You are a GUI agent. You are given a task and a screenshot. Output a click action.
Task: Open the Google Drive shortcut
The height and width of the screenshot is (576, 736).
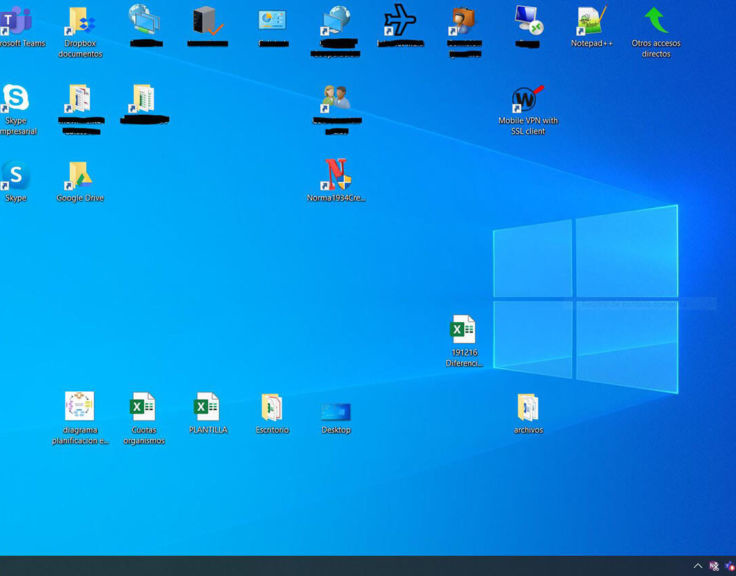click(80, 176)
